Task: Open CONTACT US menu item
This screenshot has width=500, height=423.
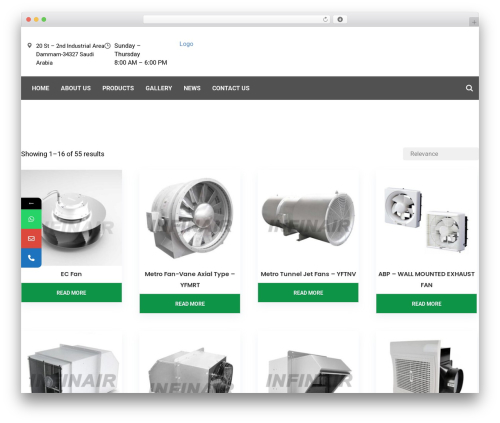Action: click(231, 88)
